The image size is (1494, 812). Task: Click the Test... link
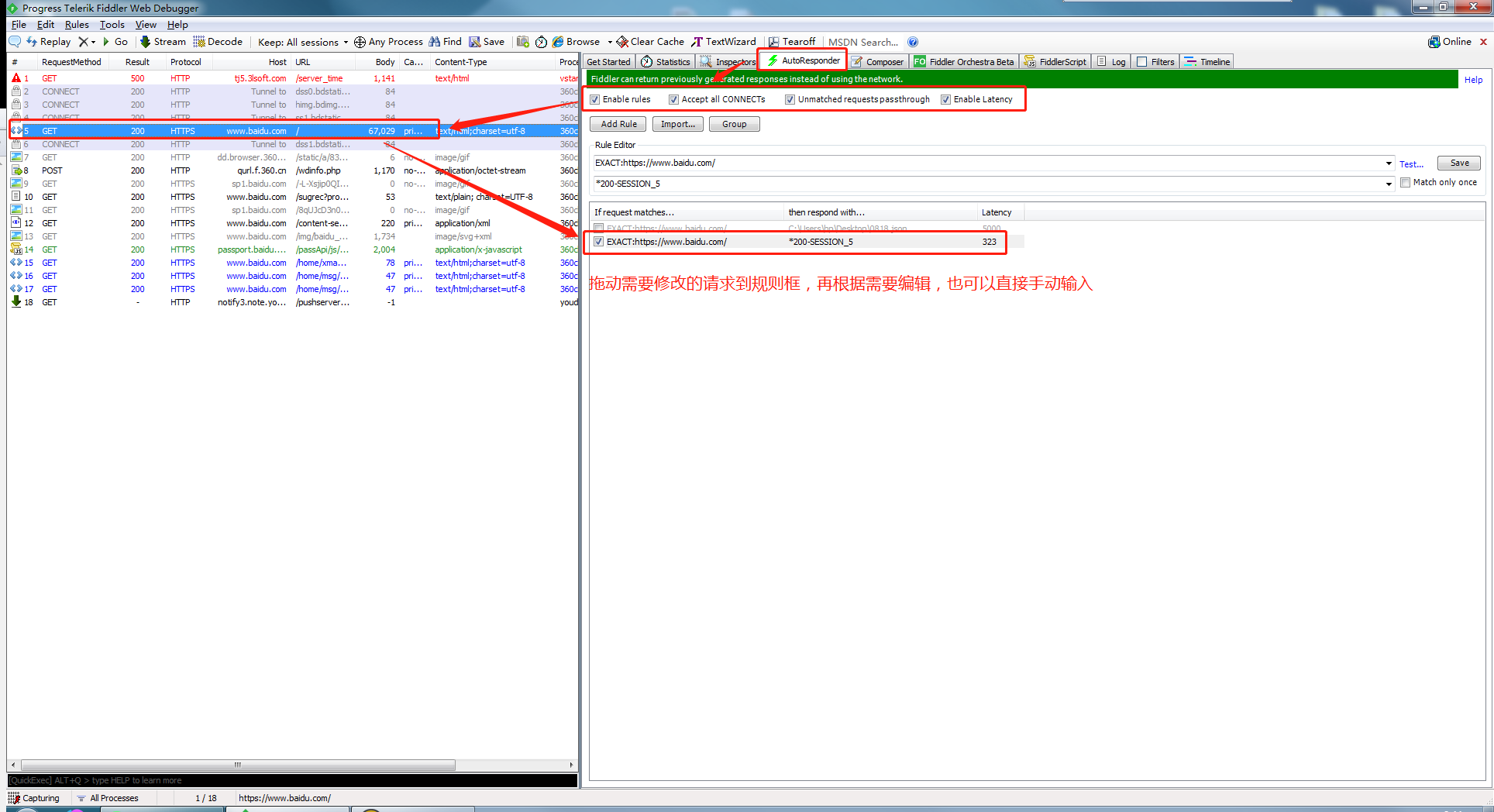[1411, 164]
